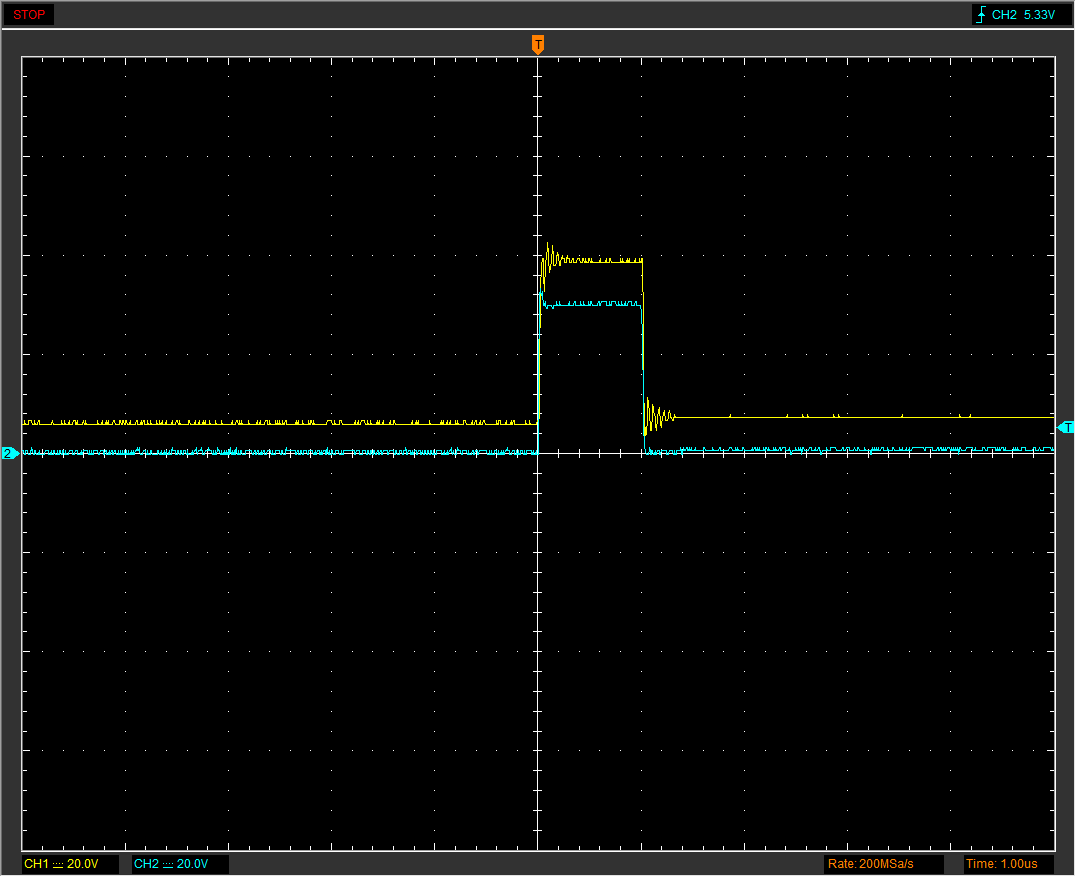Click the rising edge trigger icon
The image size is (1076, 877).
tap(981, 14)
